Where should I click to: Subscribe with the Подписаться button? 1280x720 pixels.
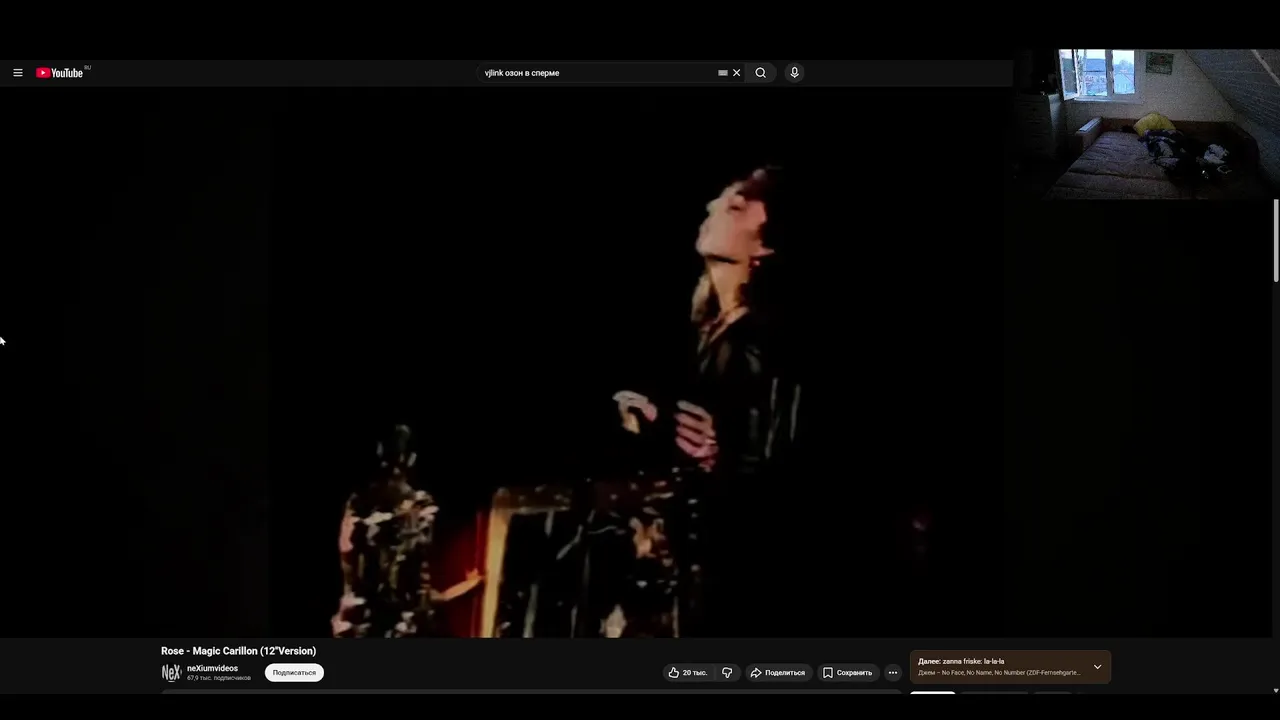tap(294, 673)
